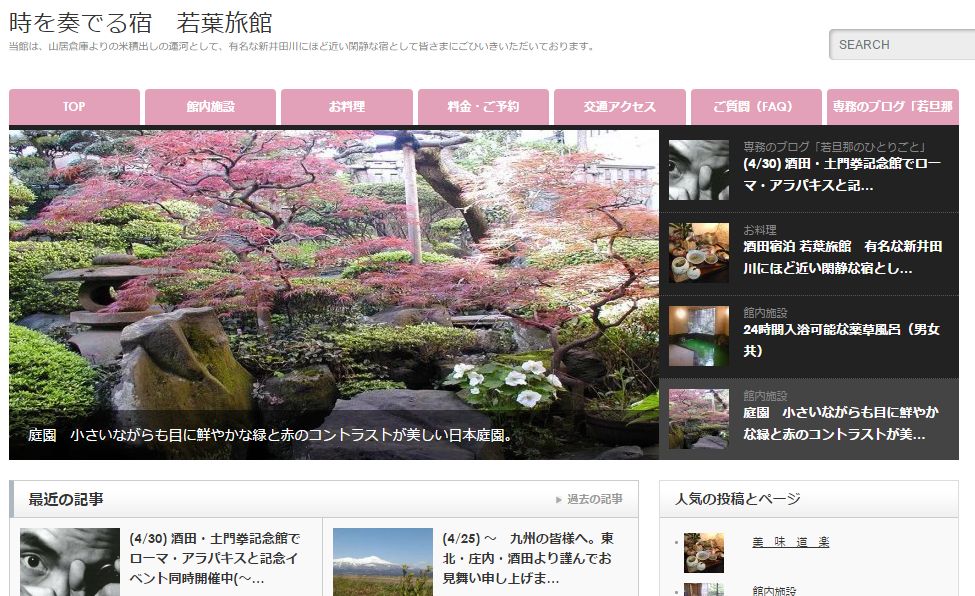This screenshot has width=975, height=596.
Task: Open slider item (4/30) 酒田・土門拳記念館でローマ
Action: click(x=842, y=175)
